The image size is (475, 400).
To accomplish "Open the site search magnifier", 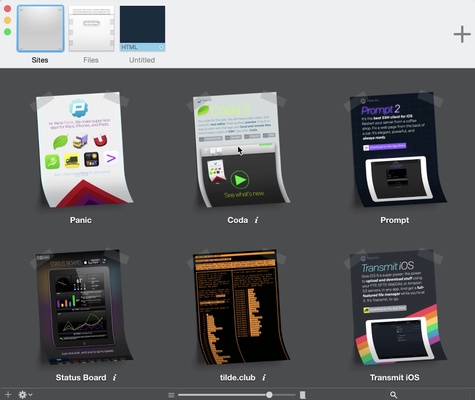I will click(x=394, y=395).
